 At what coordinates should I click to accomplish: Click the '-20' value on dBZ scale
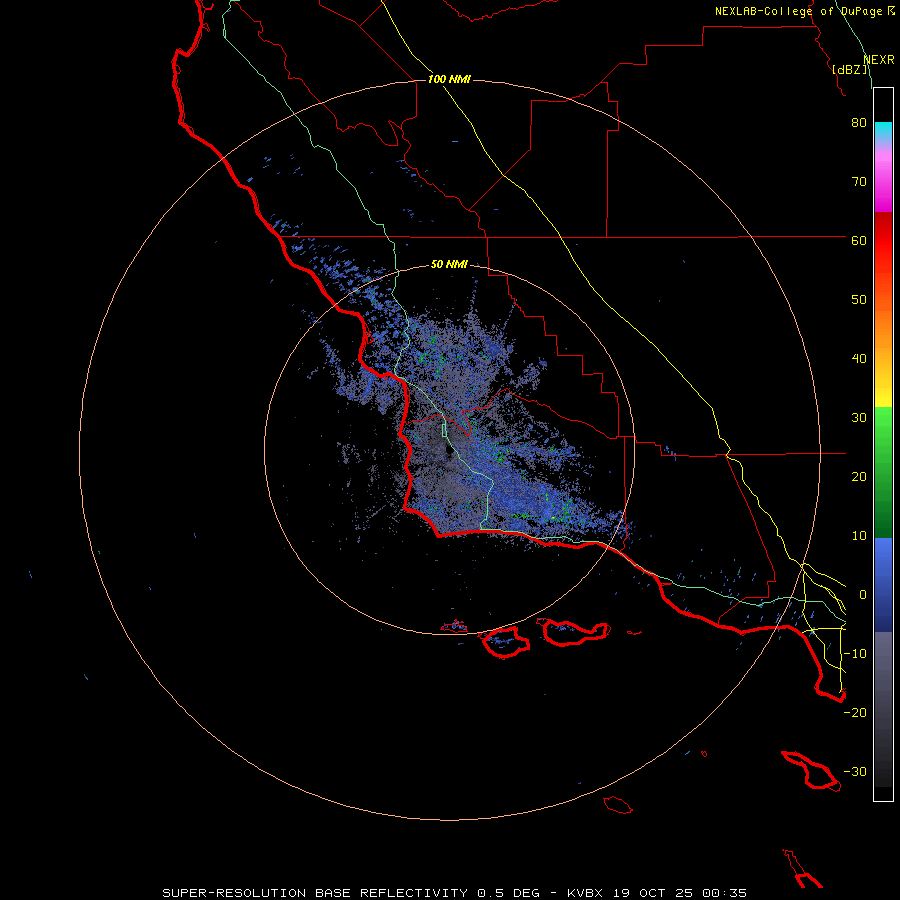[x=855, y=713]
